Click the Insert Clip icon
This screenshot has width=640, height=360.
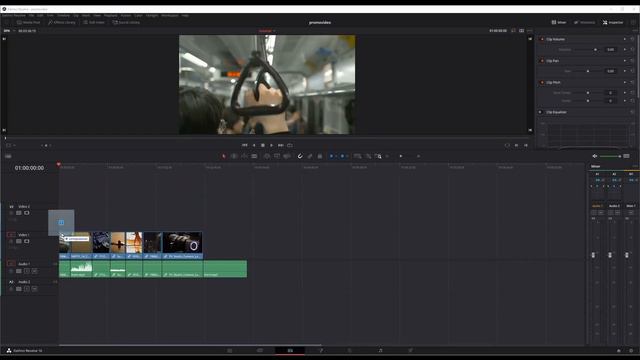[267, 156]
